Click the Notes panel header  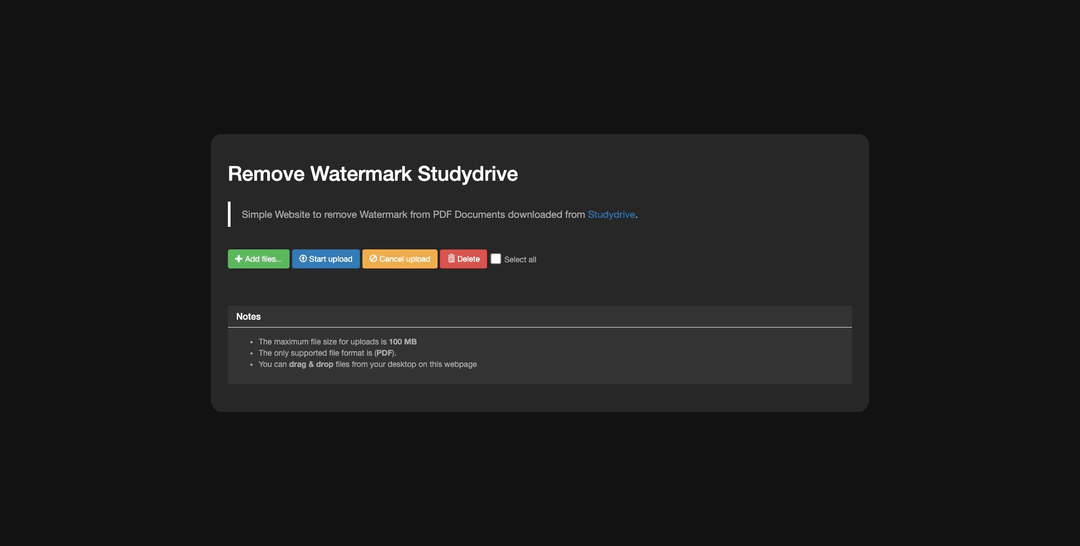[540, 317]
